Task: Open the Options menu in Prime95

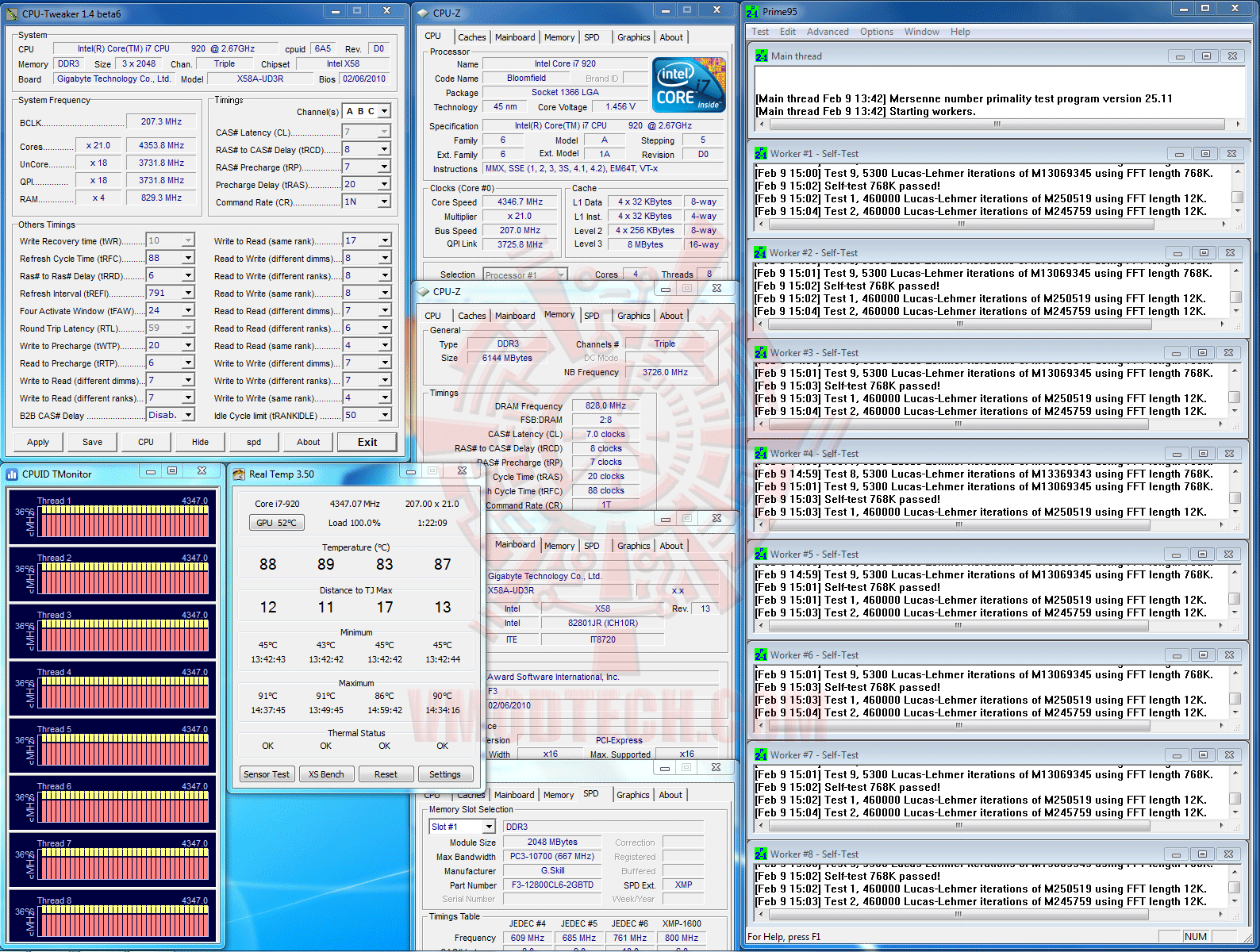Action: (876, 32)
